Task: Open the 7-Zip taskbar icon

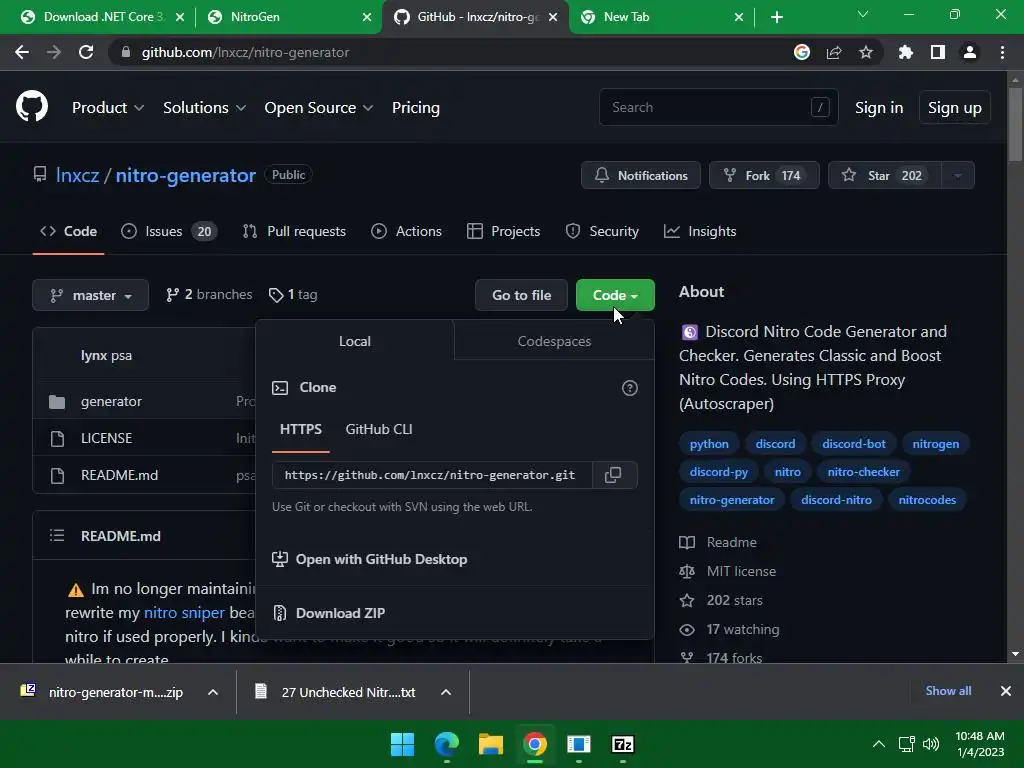Action: tap(622, 744)
